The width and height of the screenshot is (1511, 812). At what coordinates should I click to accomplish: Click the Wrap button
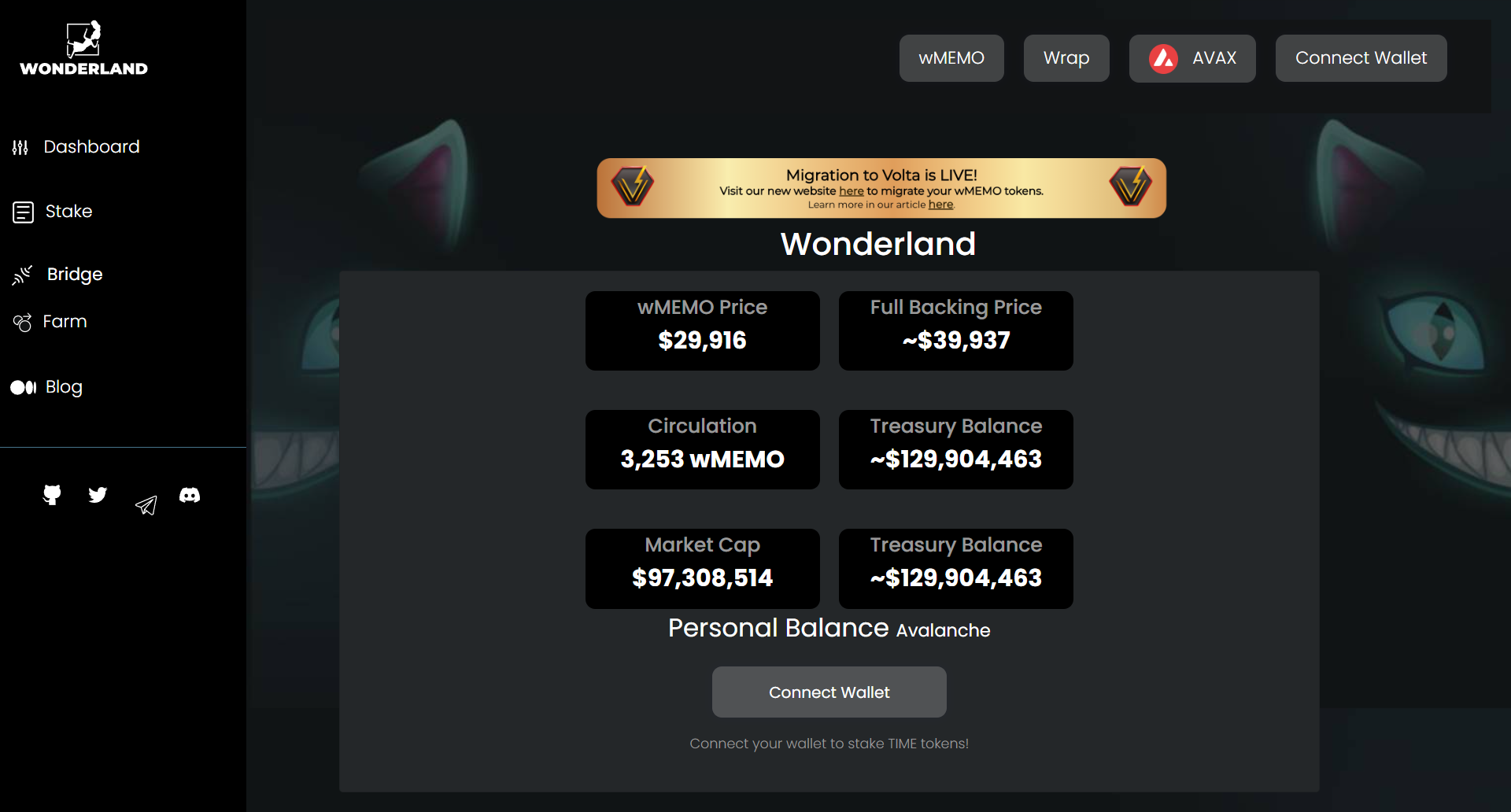[1066, 58]
